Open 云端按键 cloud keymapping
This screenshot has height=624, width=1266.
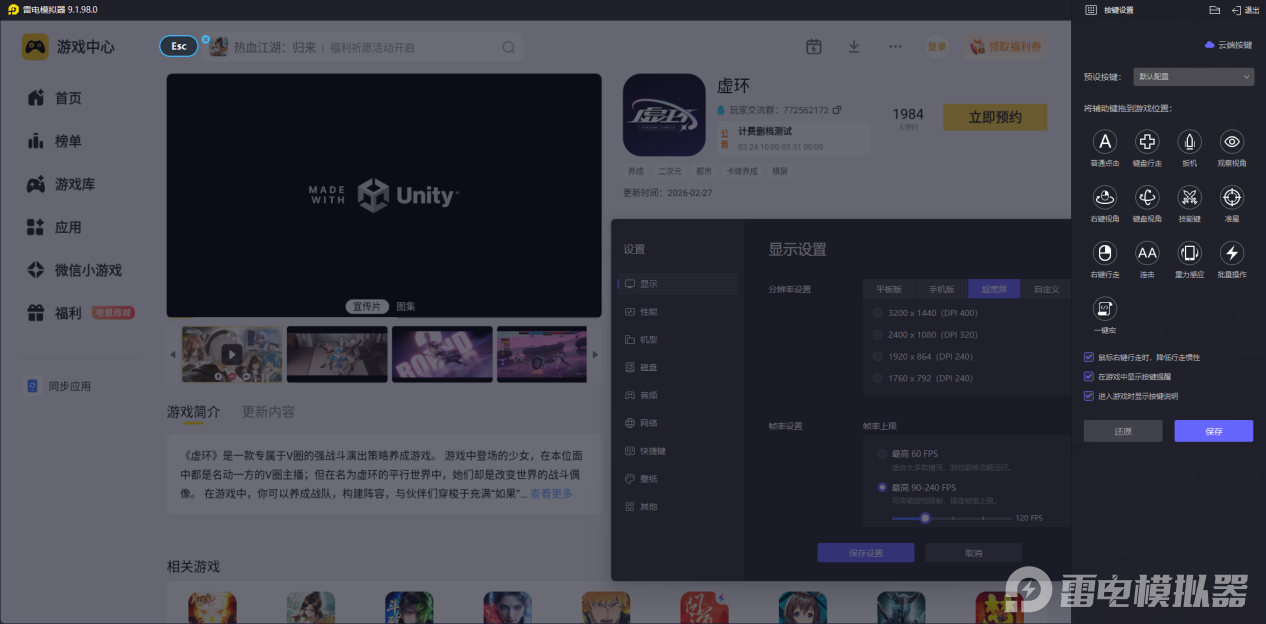[1228, 45]
